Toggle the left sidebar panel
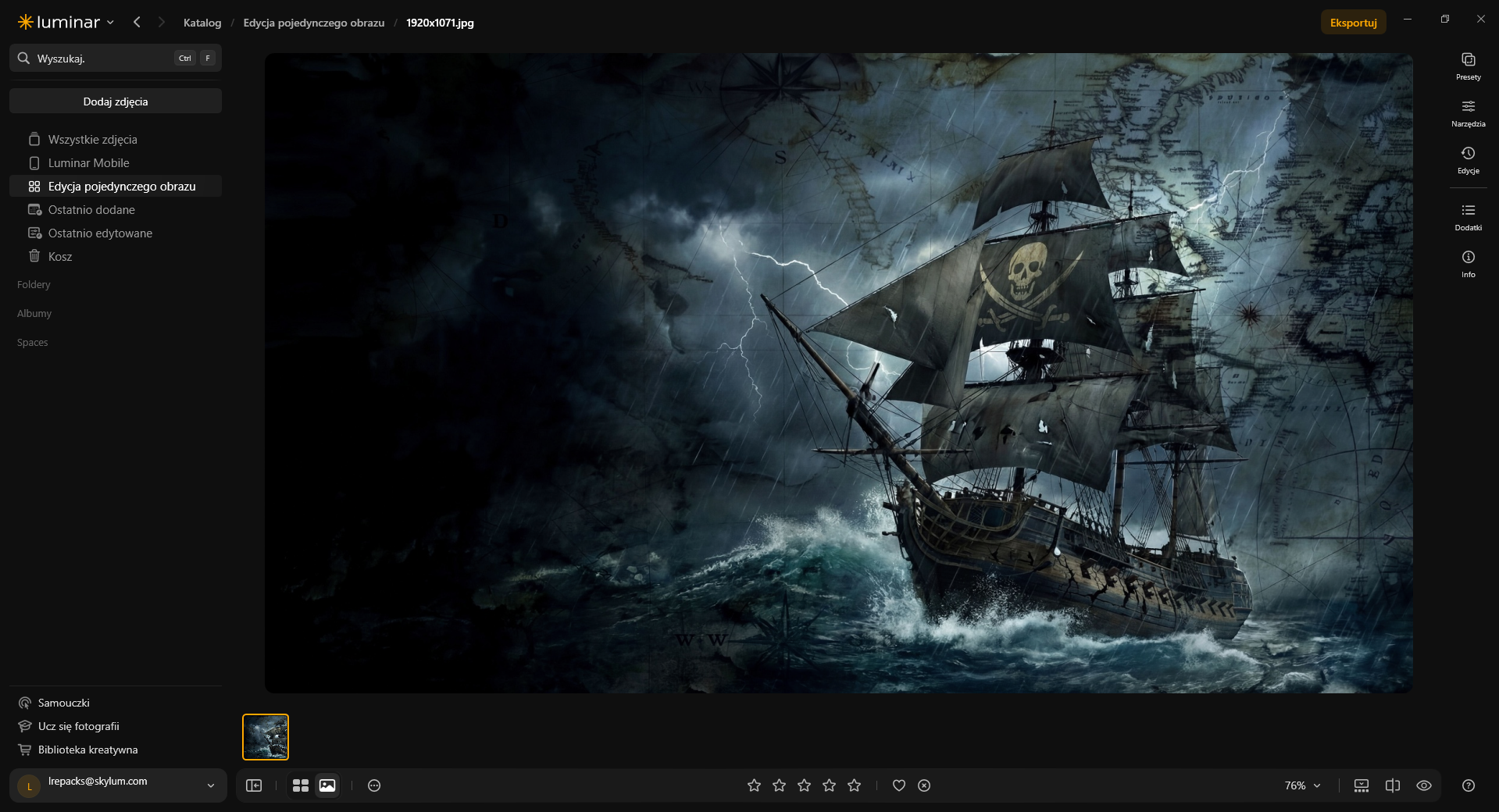 click(254, 785)
